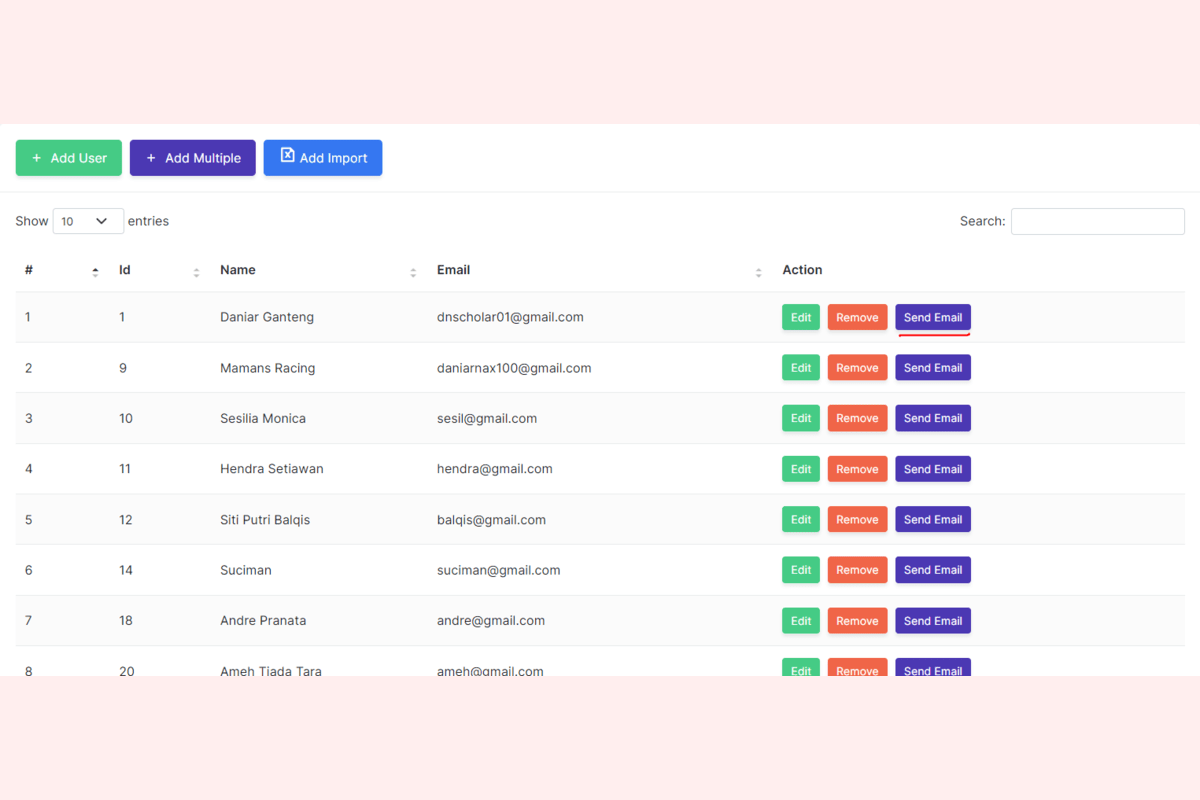Focus the Search input field
The height and width of the screenshot is (800, 1200).
(x=1097, y=221)
